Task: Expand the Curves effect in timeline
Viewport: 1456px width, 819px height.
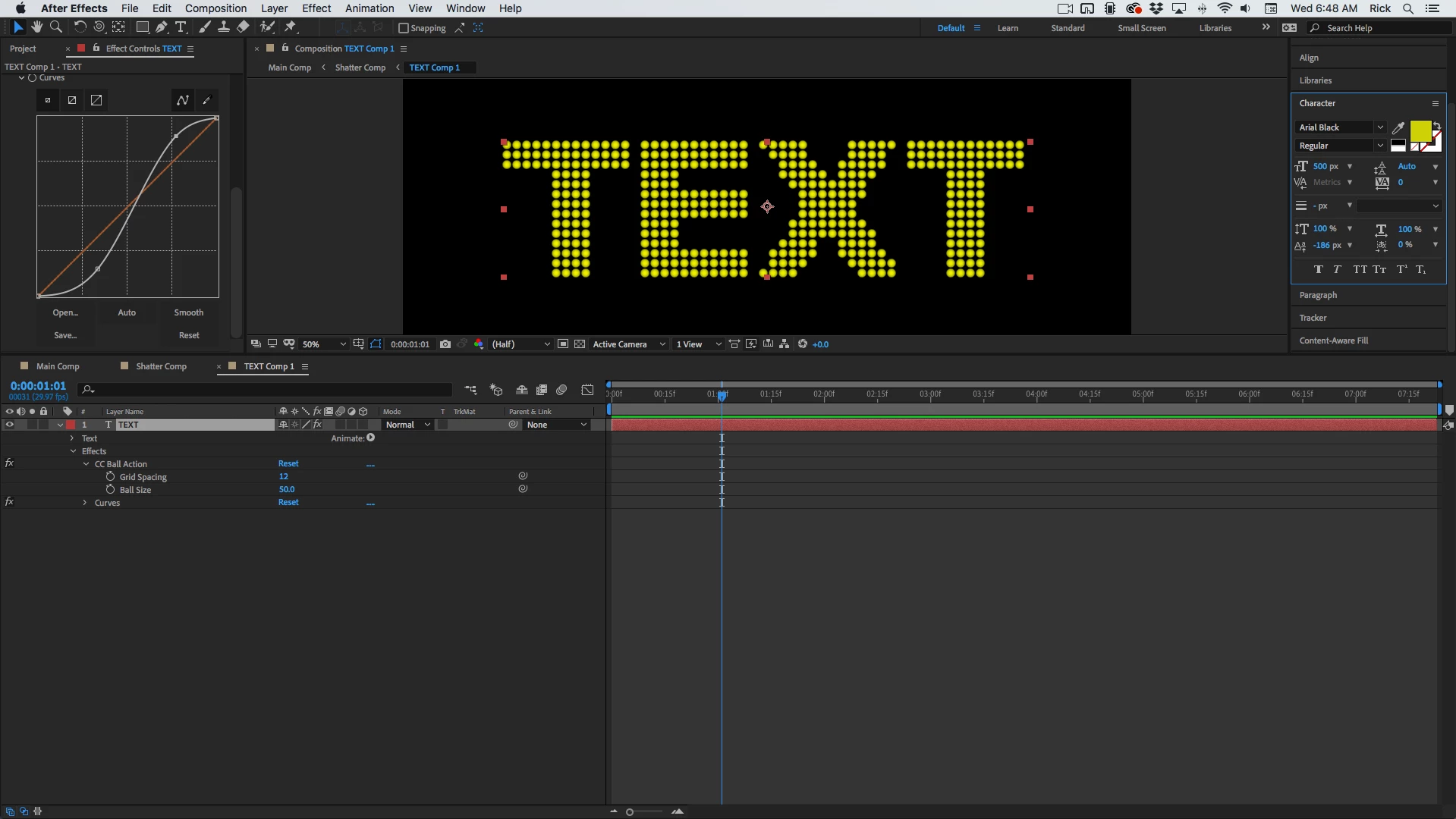Action: tap(85, 503)
